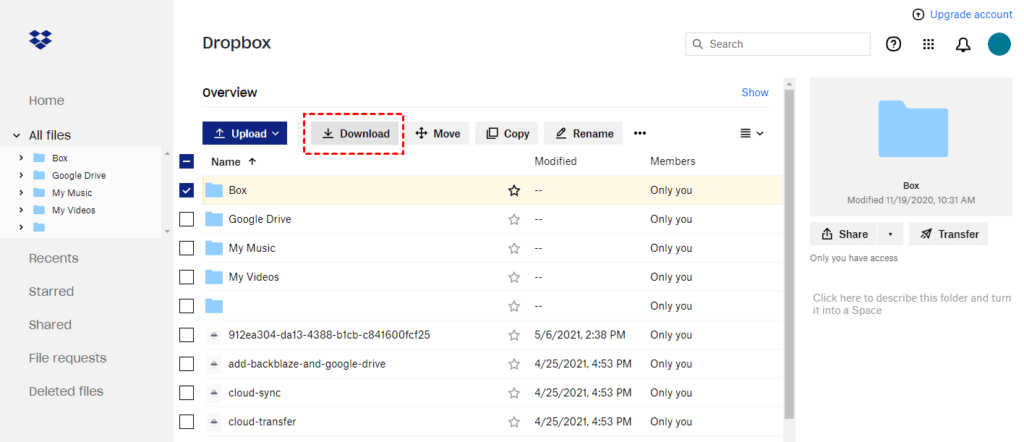
Task: Toggle the select-all checkbox in header
Action: (186, 161)
